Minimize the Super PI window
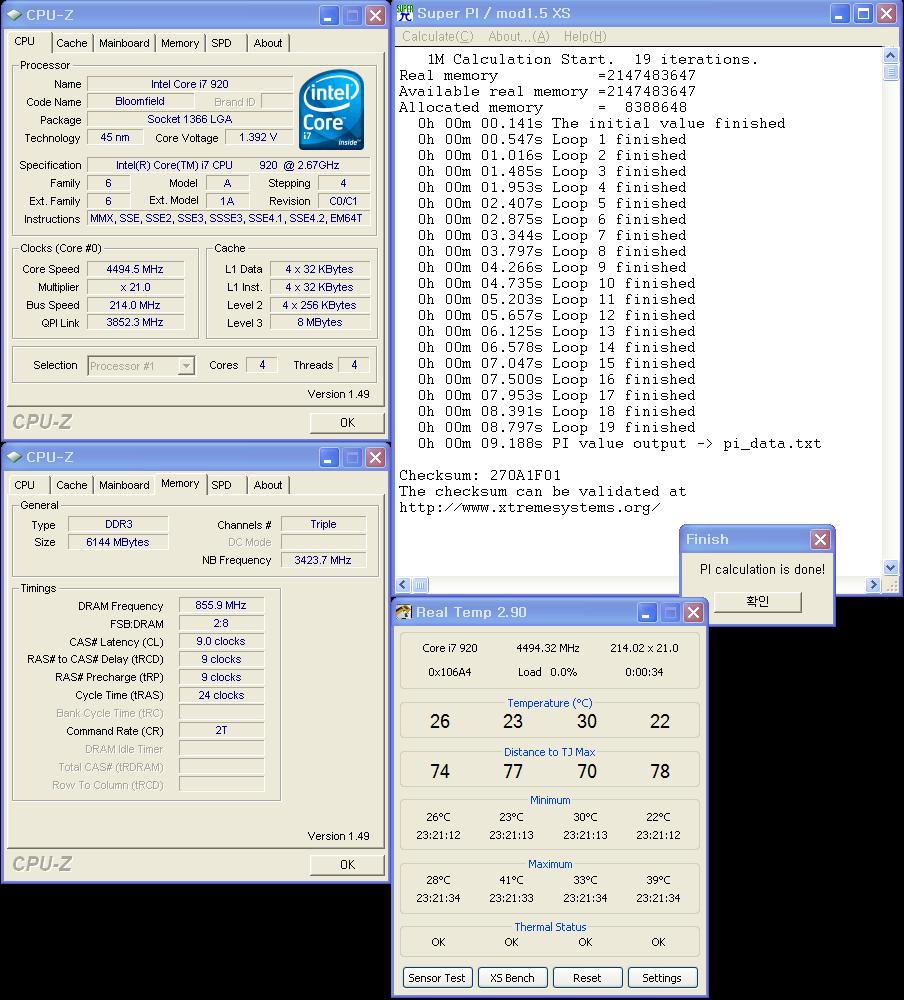This screenshot has width=904, height=1000. click(x=839, y=14)
